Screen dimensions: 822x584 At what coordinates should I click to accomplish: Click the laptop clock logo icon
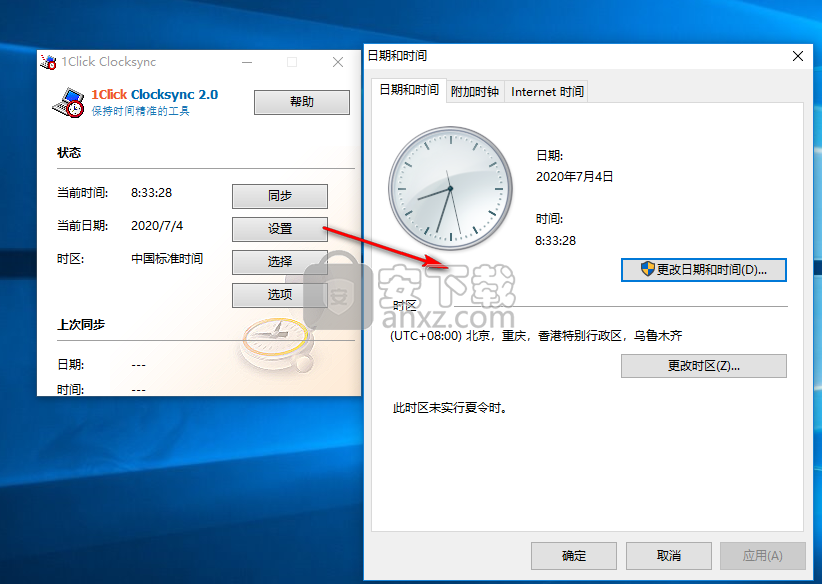point(69,103)
